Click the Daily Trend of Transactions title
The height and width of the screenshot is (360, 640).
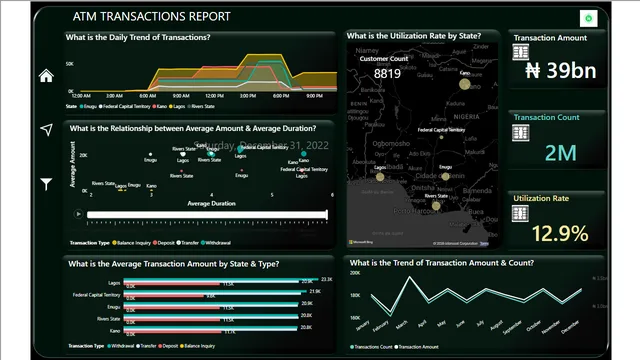pyautogui.click(x=138, y=37)
